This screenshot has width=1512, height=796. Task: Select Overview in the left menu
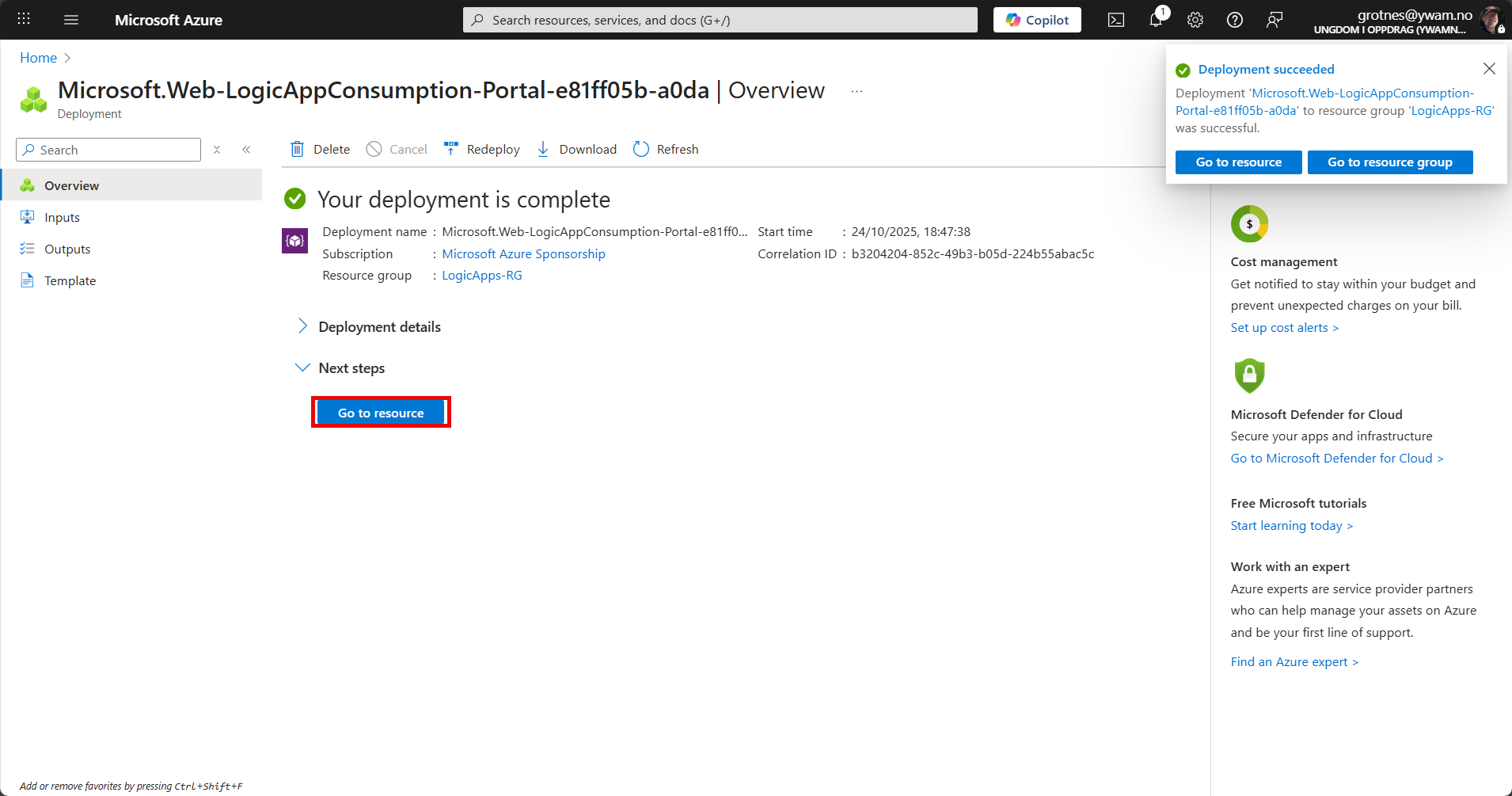click(131, 185)
